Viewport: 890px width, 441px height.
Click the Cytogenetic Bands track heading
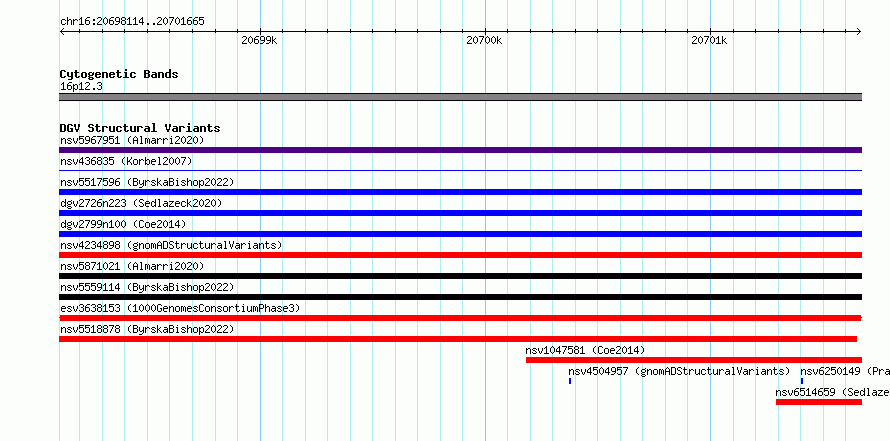point(119,74)
